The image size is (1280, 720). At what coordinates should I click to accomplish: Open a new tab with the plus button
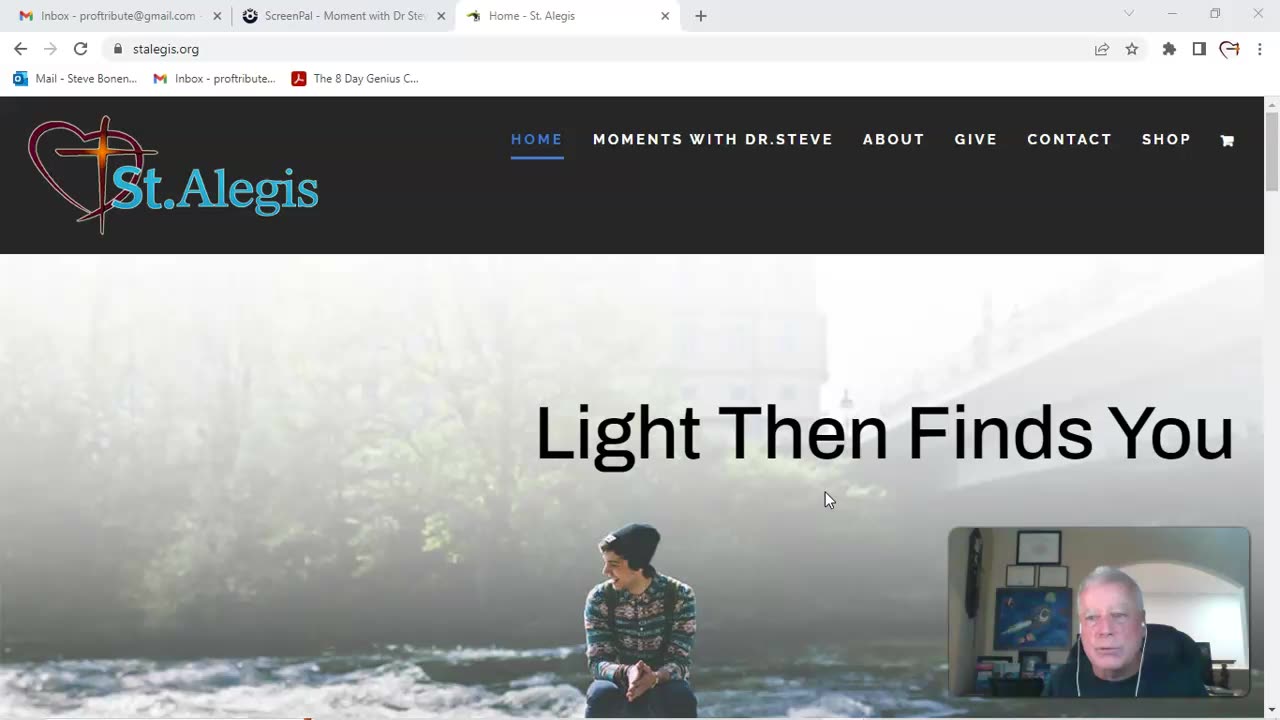(x=701, y=16)
